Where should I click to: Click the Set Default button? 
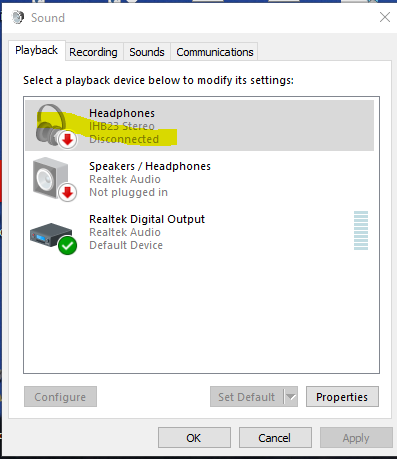click(x=247, y=397)
